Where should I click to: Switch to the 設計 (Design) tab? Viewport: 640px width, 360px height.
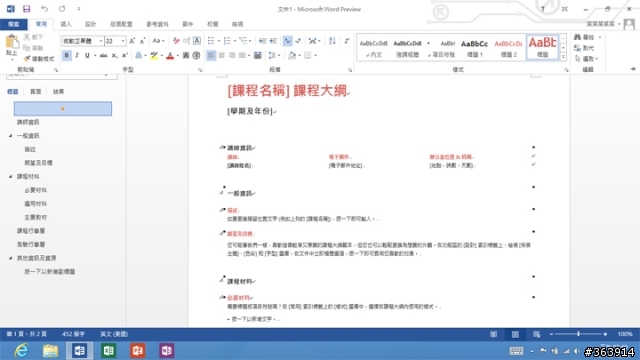91,24
